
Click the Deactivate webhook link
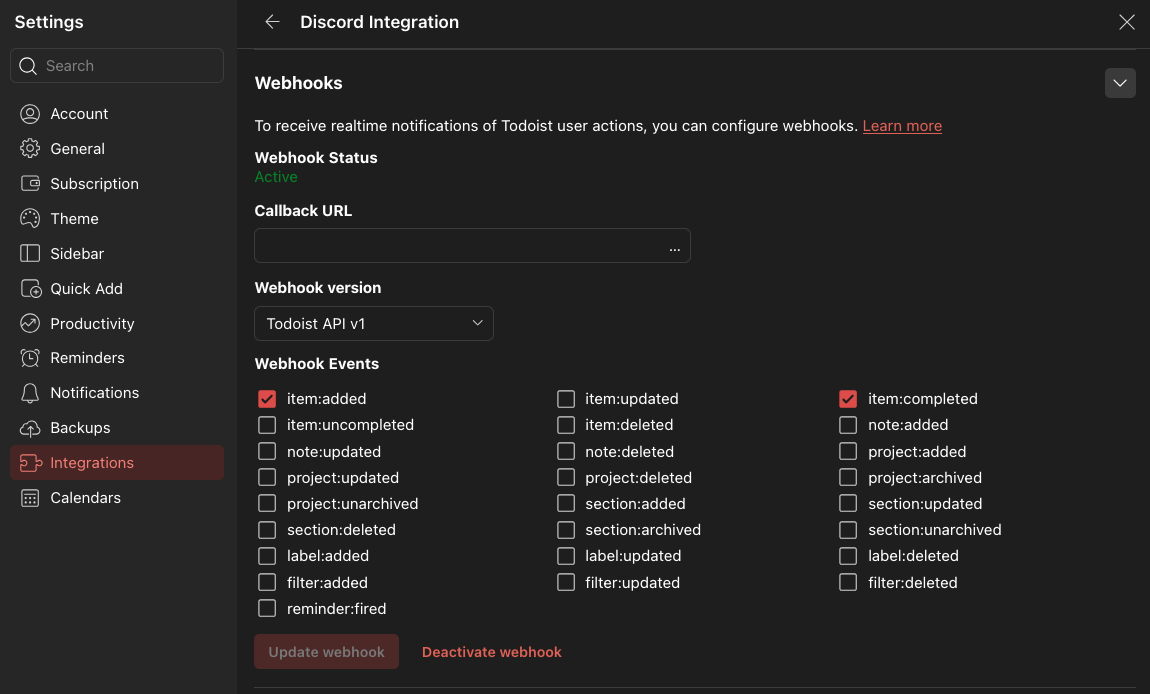491,651
